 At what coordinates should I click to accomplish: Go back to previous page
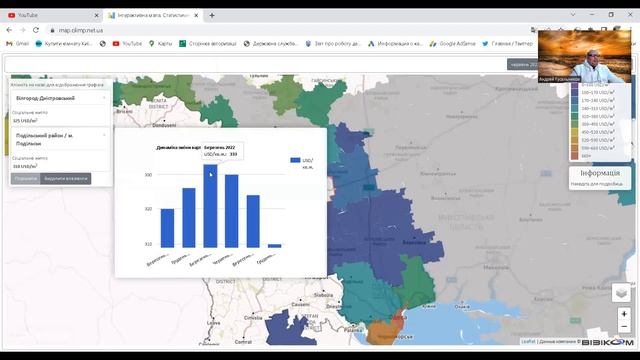(x=9, y=30)
